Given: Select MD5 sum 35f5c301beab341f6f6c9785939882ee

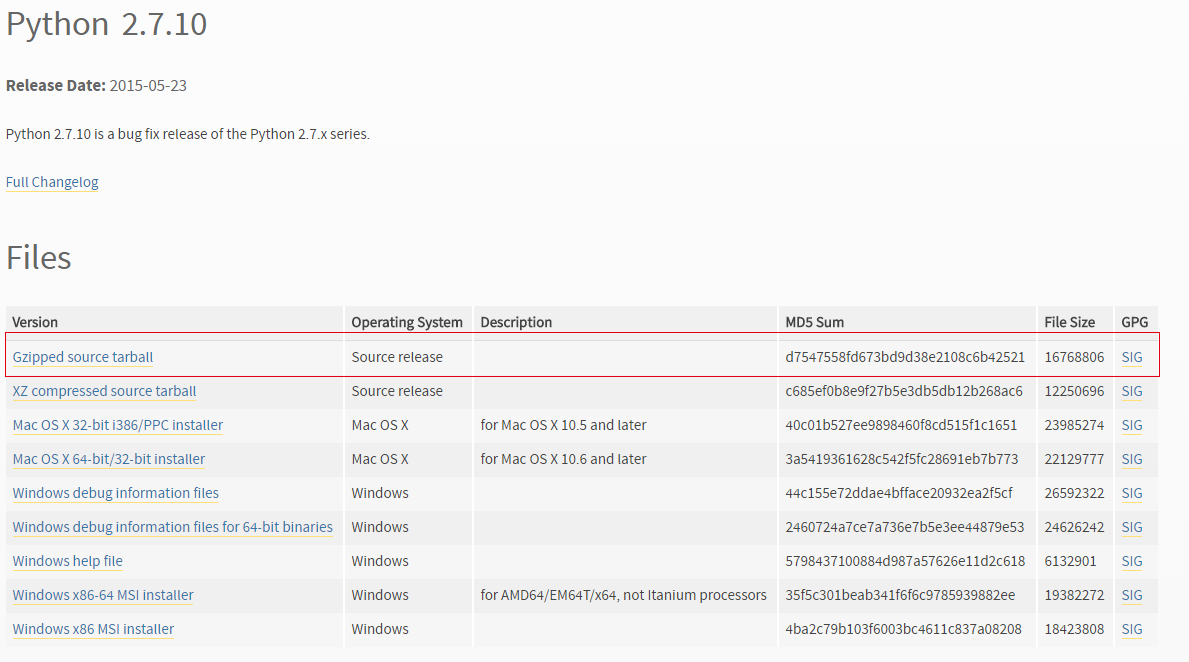Looking at the screenshot, I should (900, 595).
